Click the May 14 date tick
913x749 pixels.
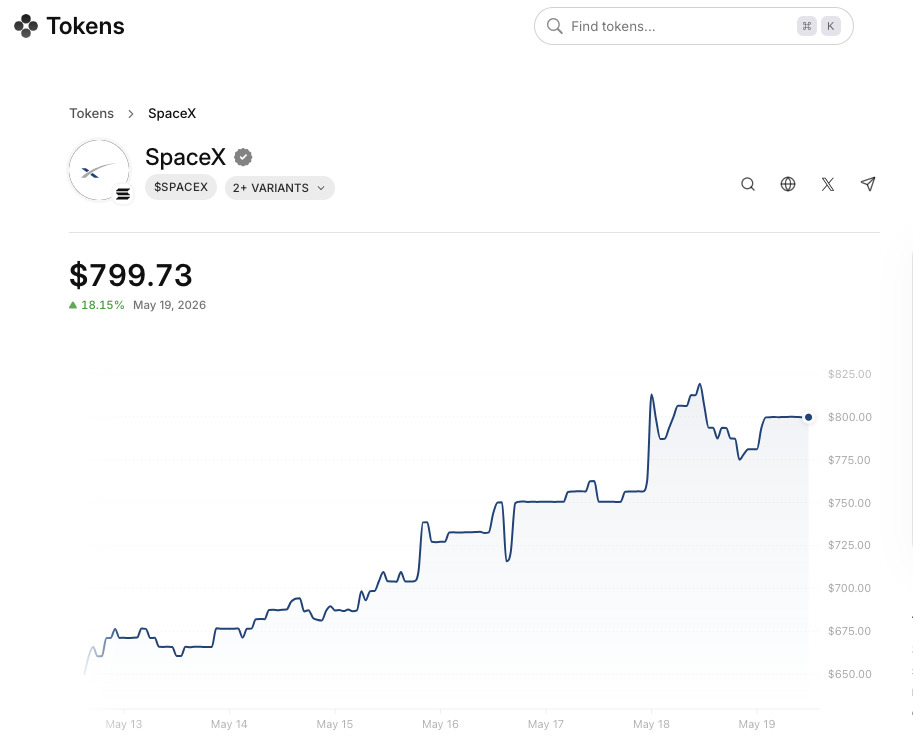point(229,724)
